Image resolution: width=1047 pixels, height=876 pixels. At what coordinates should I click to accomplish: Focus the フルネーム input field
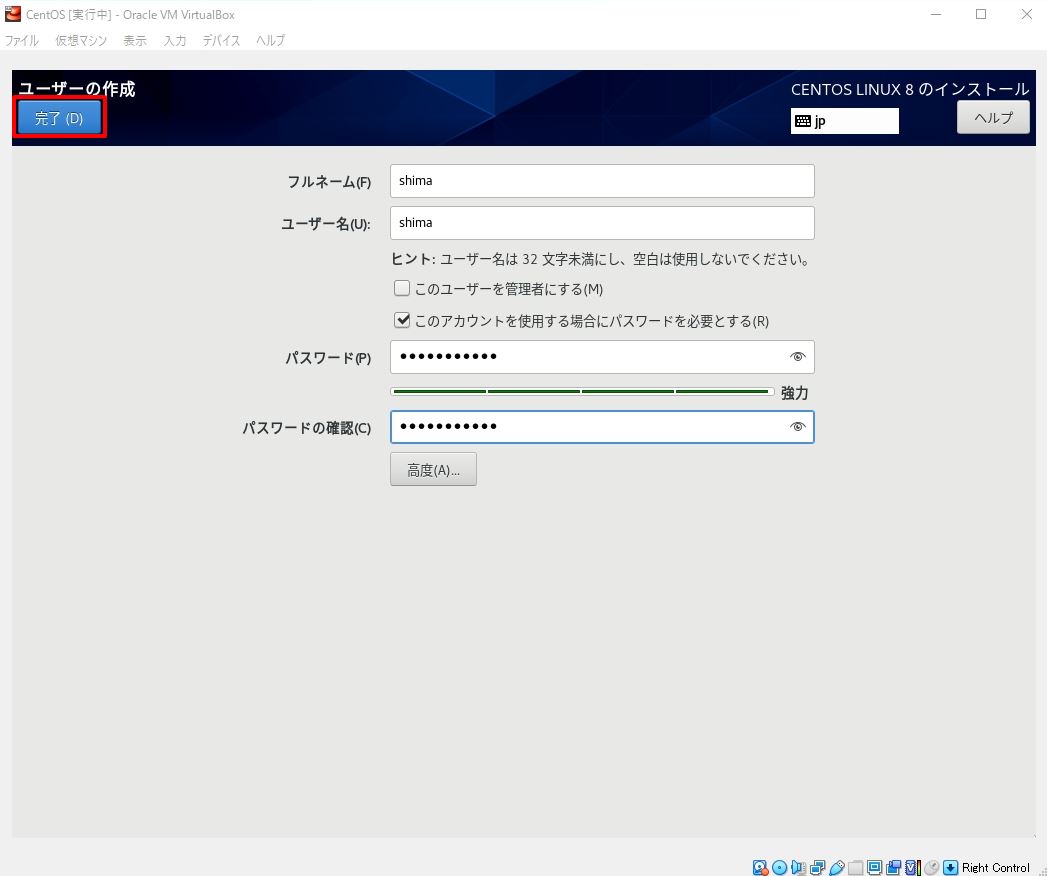tap(602, 181)
